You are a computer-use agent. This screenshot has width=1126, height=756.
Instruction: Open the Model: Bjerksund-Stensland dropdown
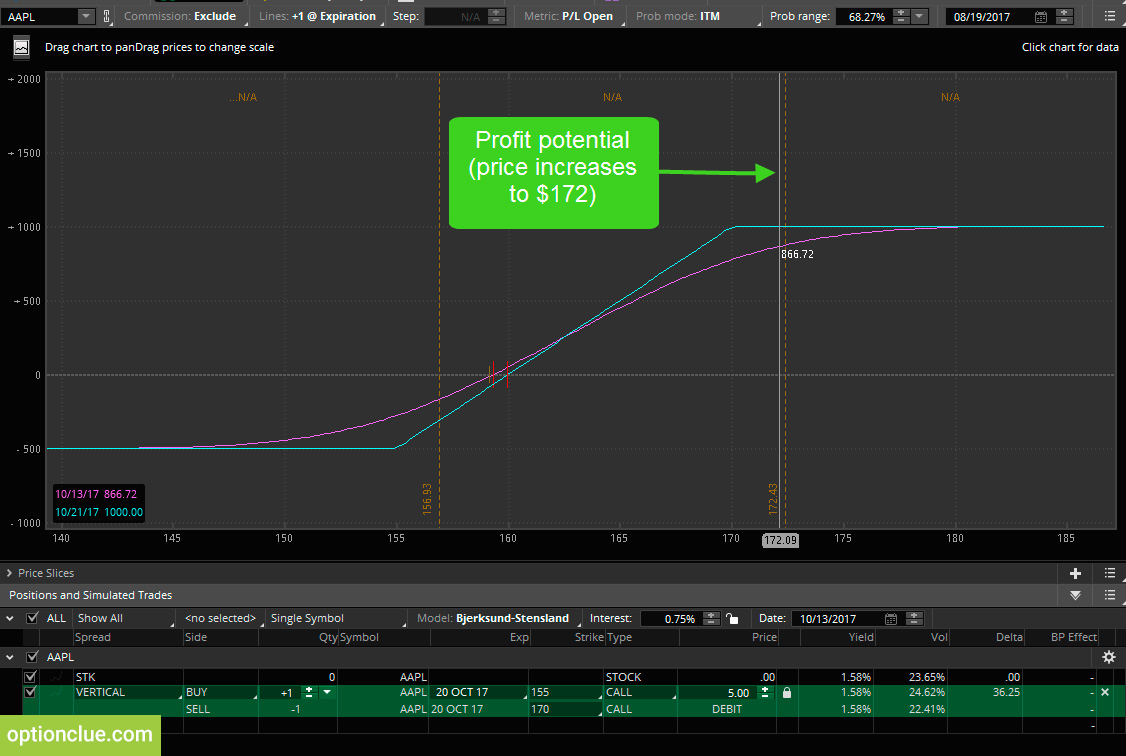pos(498,618)
